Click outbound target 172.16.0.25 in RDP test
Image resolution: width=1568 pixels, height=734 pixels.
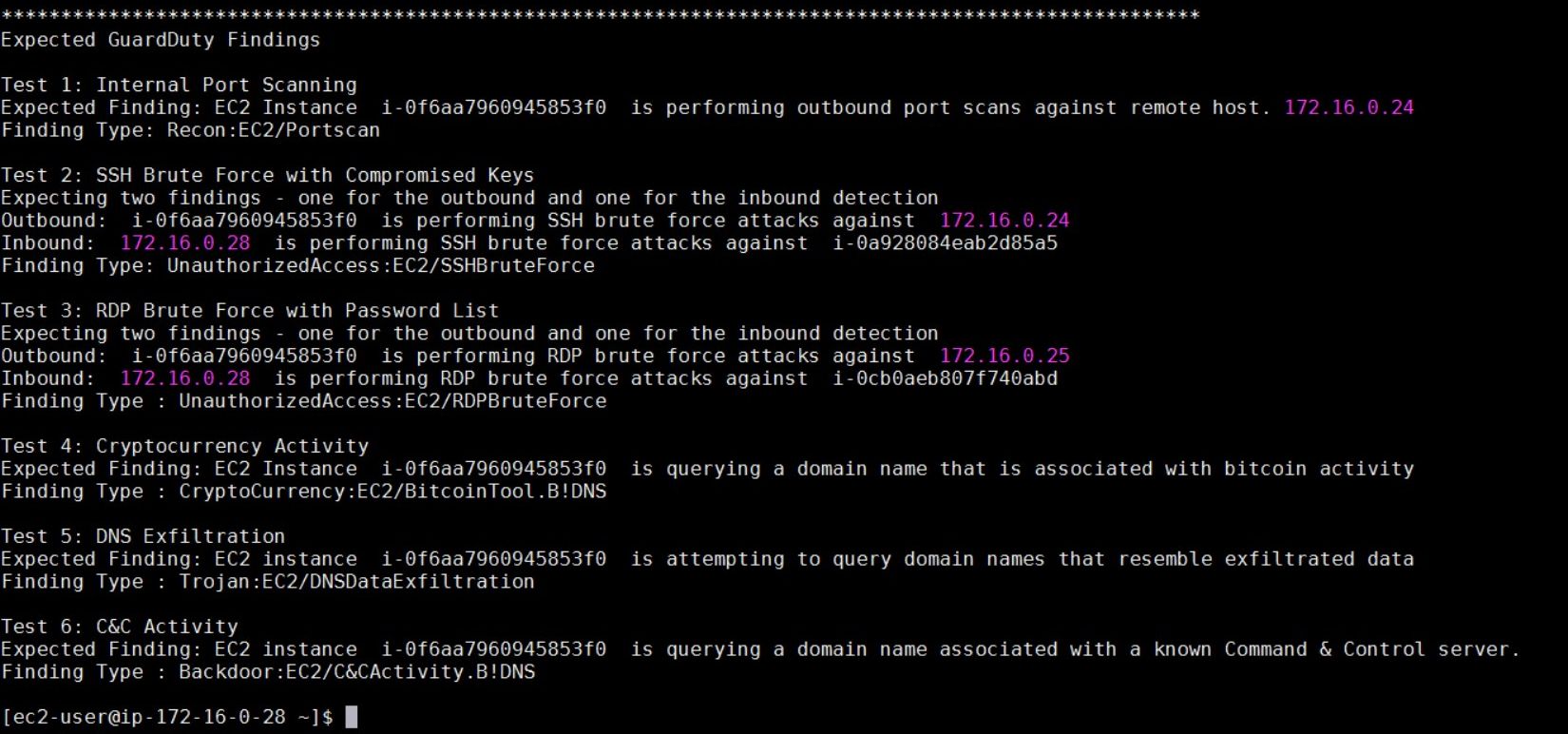[1004, 356]
